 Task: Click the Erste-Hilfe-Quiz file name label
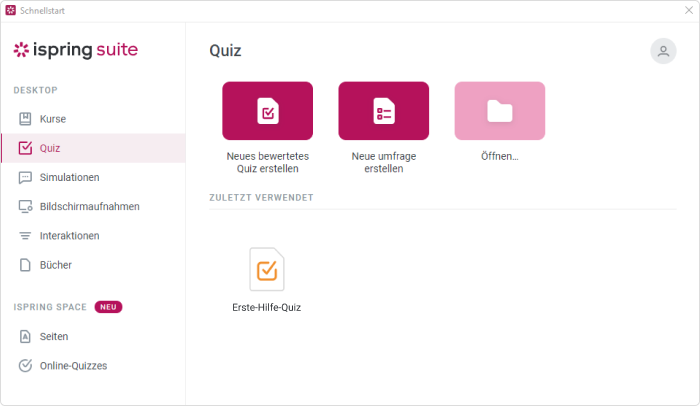click(x=267, y=307)
